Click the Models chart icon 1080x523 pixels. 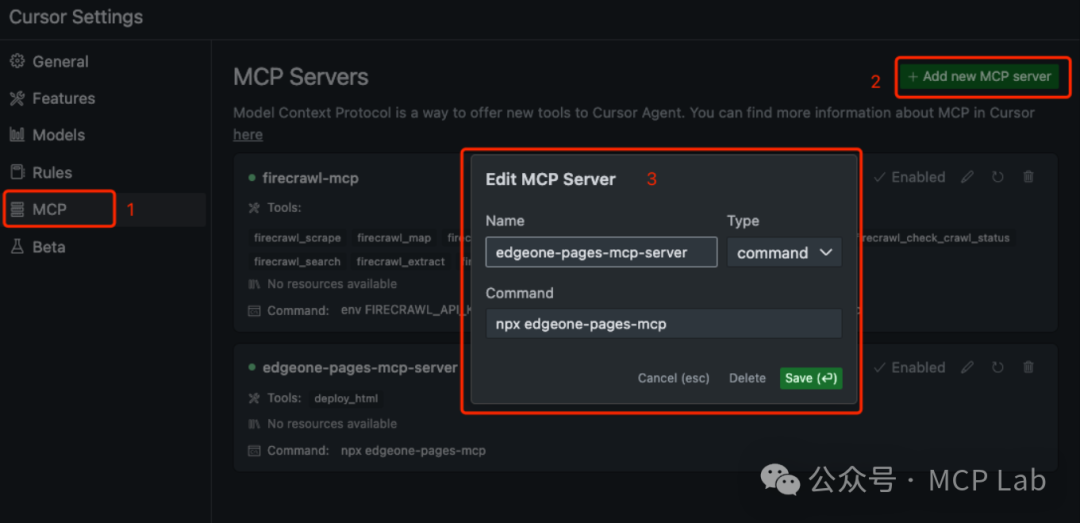17,135
